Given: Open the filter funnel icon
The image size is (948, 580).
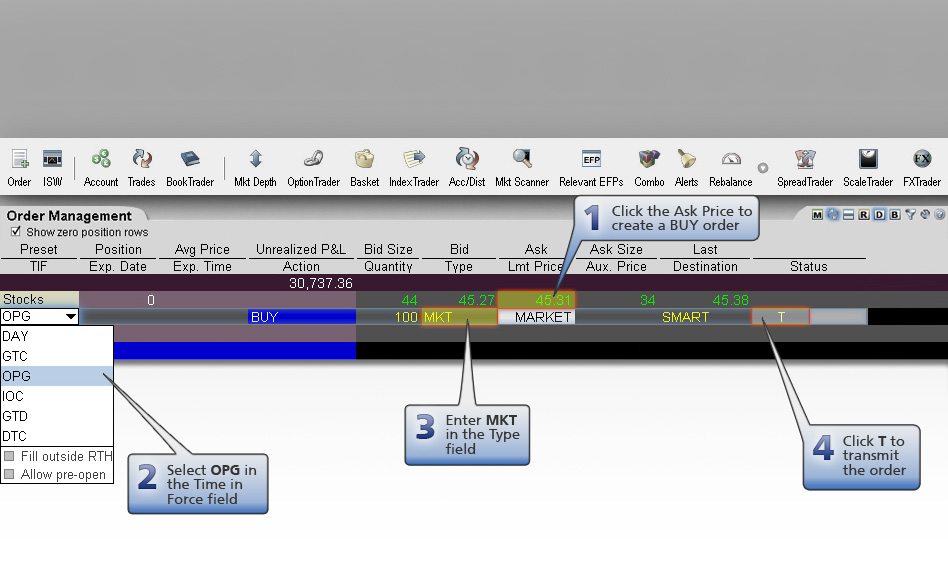Looking at the screenshot, I should pos(911,215).
